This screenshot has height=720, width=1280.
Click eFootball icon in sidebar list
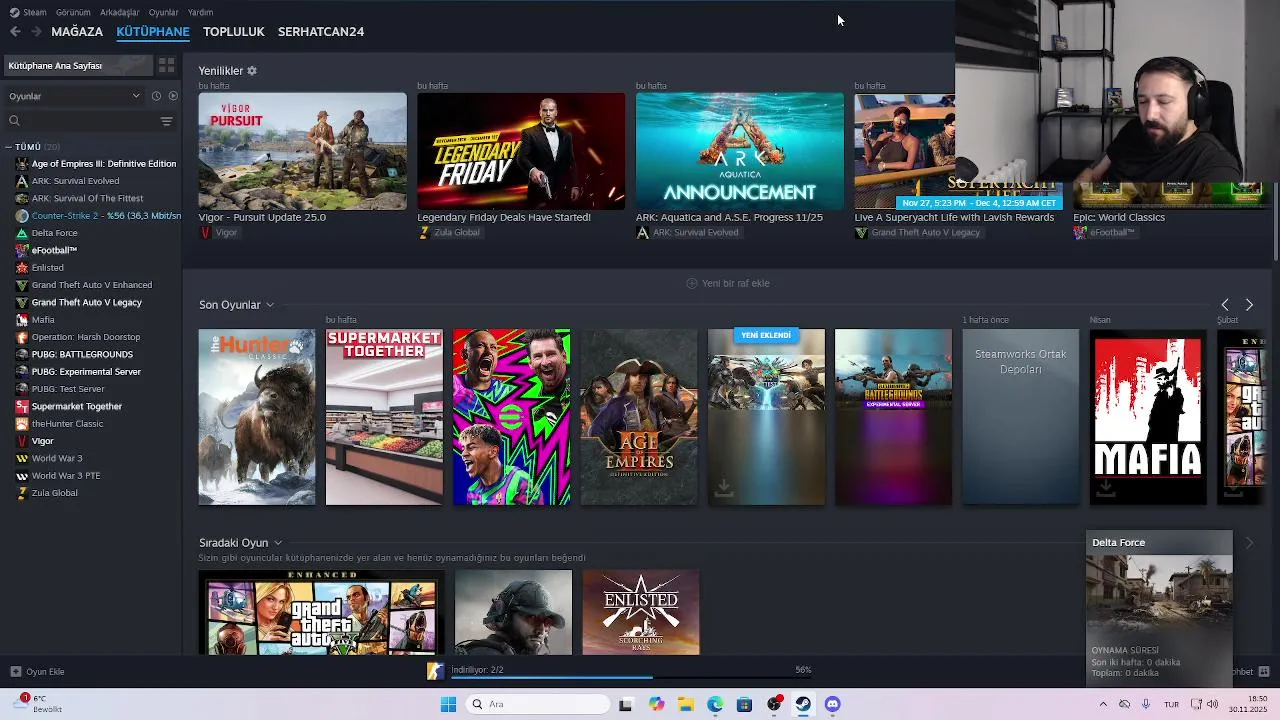[22, 250]
